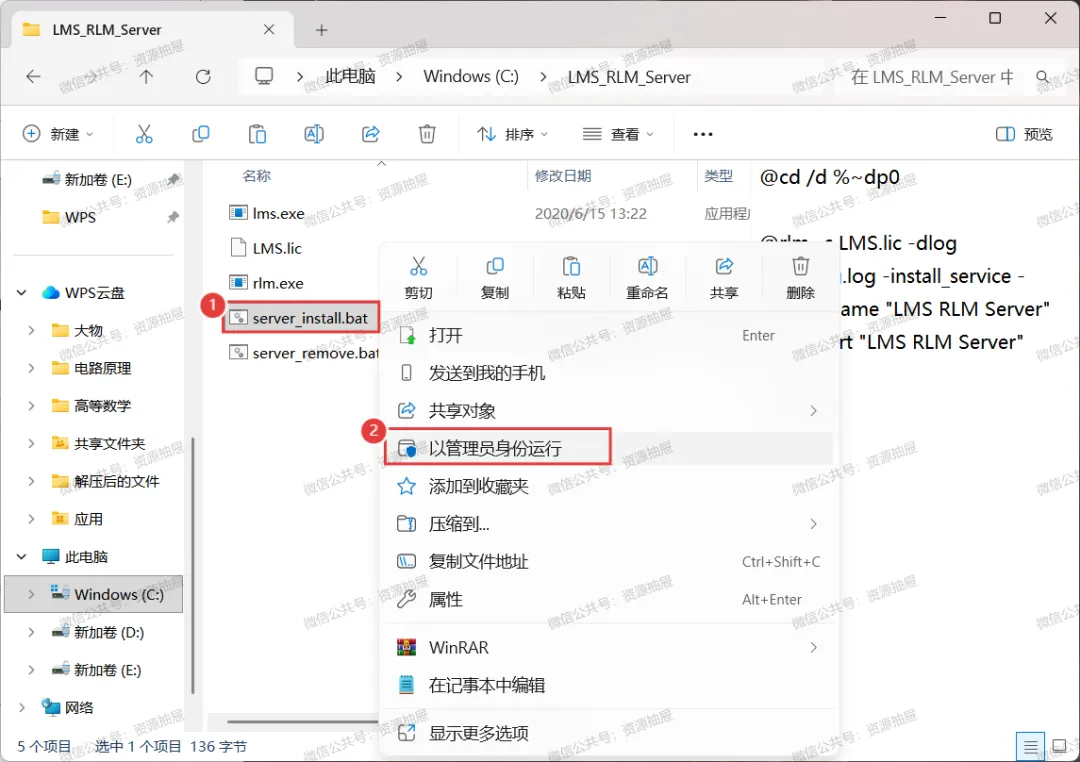
Task: Click LMS_RLM_Server in the address breadcrumb
Action: 629,76
